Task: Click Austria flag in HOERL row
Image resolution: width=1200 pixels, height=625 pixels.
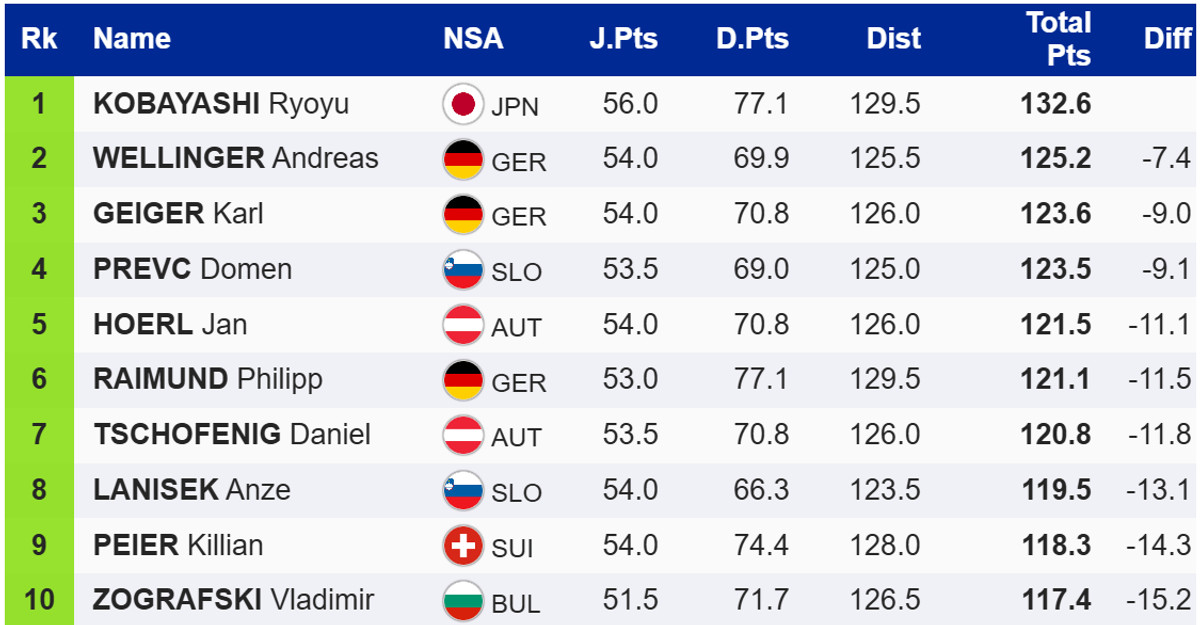Action: coord(463,325)
